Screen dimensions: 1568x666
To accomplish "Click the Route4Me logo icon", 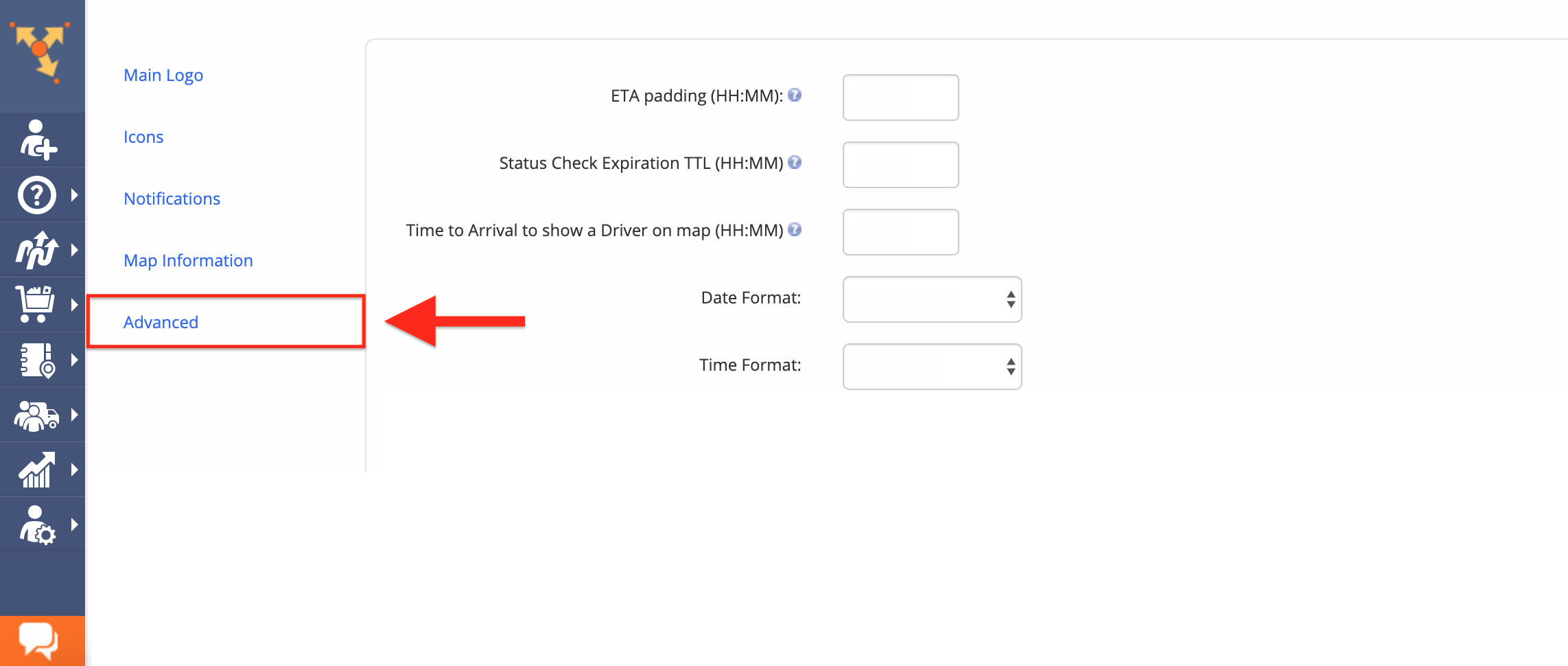I will tap(40, 52).
